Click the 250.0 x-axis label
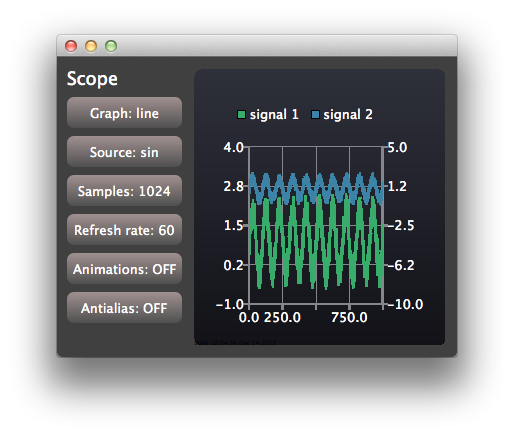 282,317
